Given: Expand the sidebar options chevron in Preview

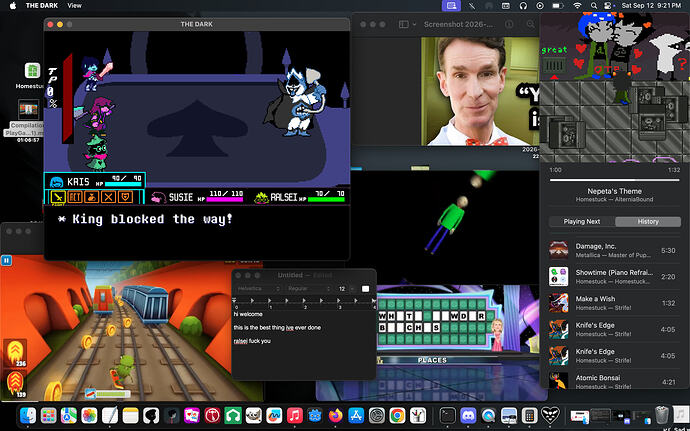Looking at the screenshot, I should [415, 24].
